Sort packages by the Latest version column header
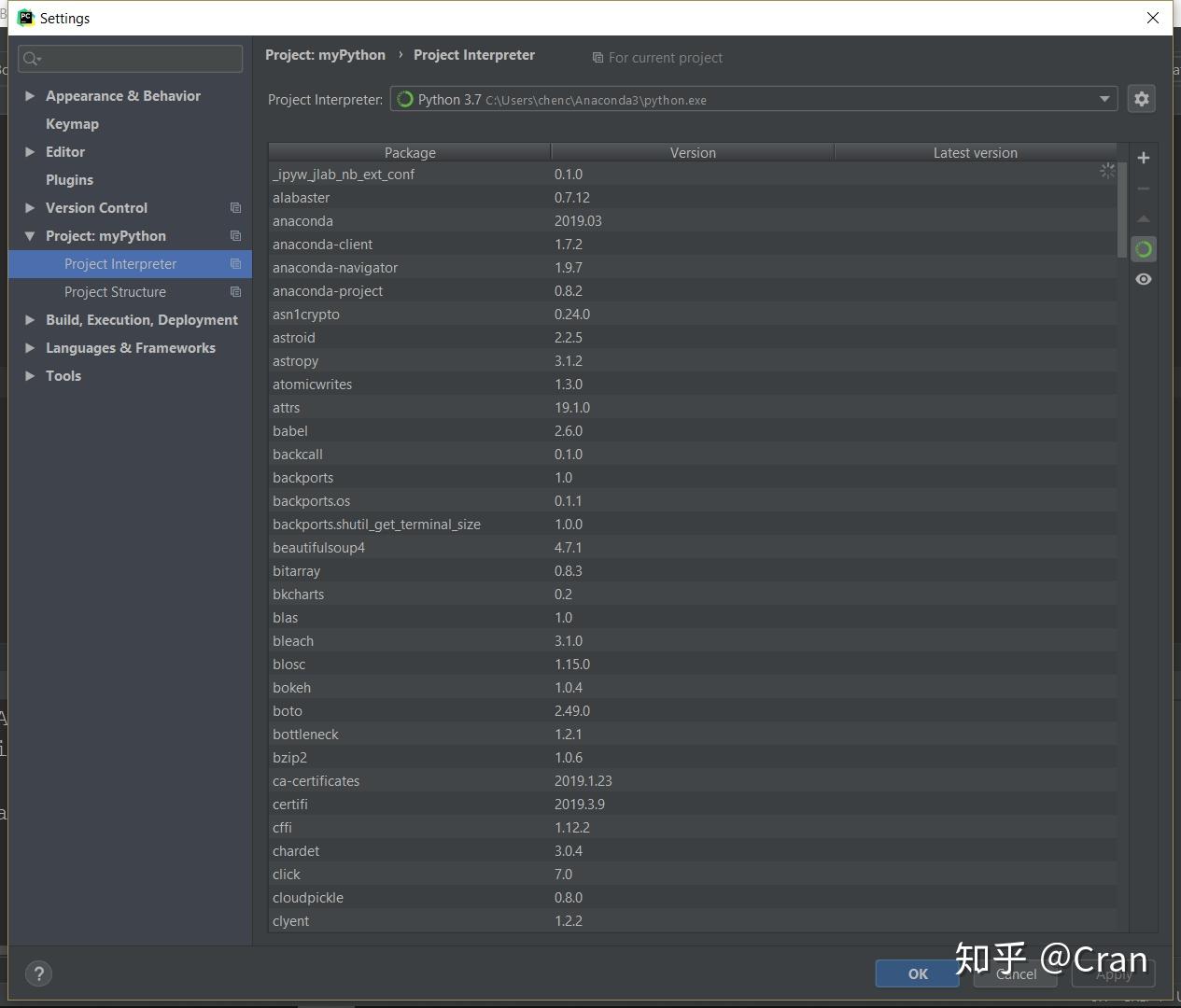Screen dimensions: 1181x1008 coord(975,152)
